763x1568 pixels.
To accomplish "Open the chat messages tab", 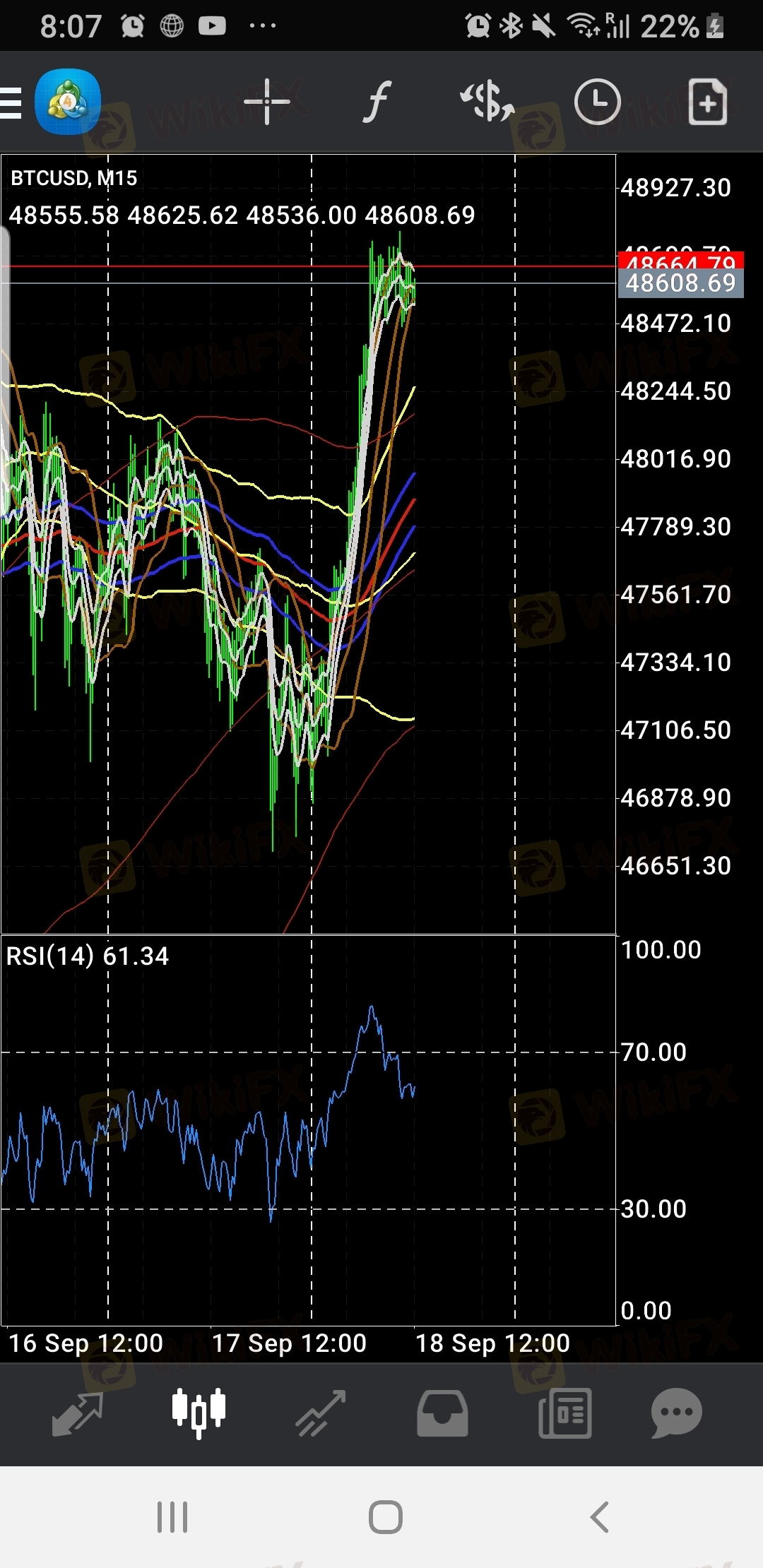I will [676, 1413].
